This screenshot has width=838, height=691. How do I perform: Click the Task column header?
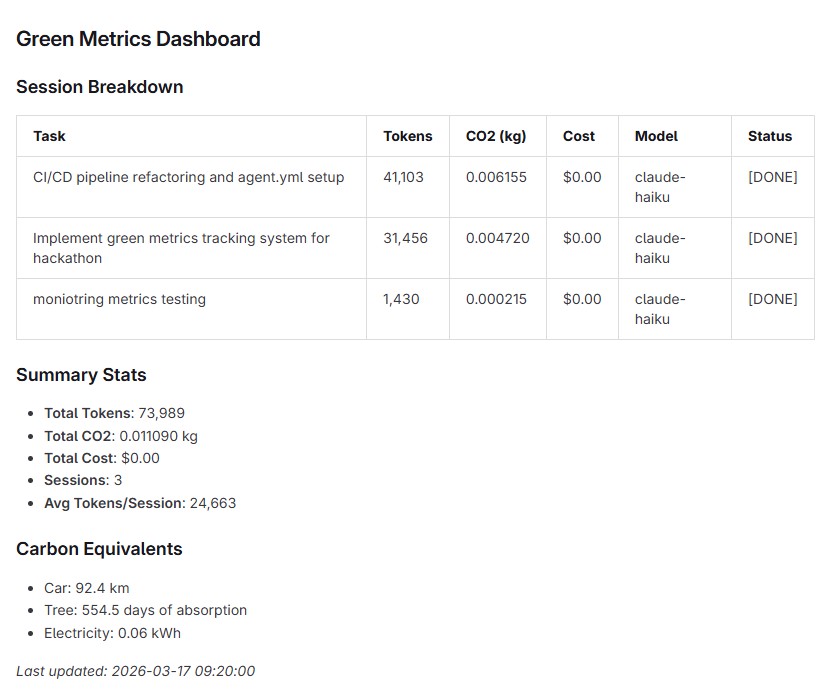(x=50, y=136)
